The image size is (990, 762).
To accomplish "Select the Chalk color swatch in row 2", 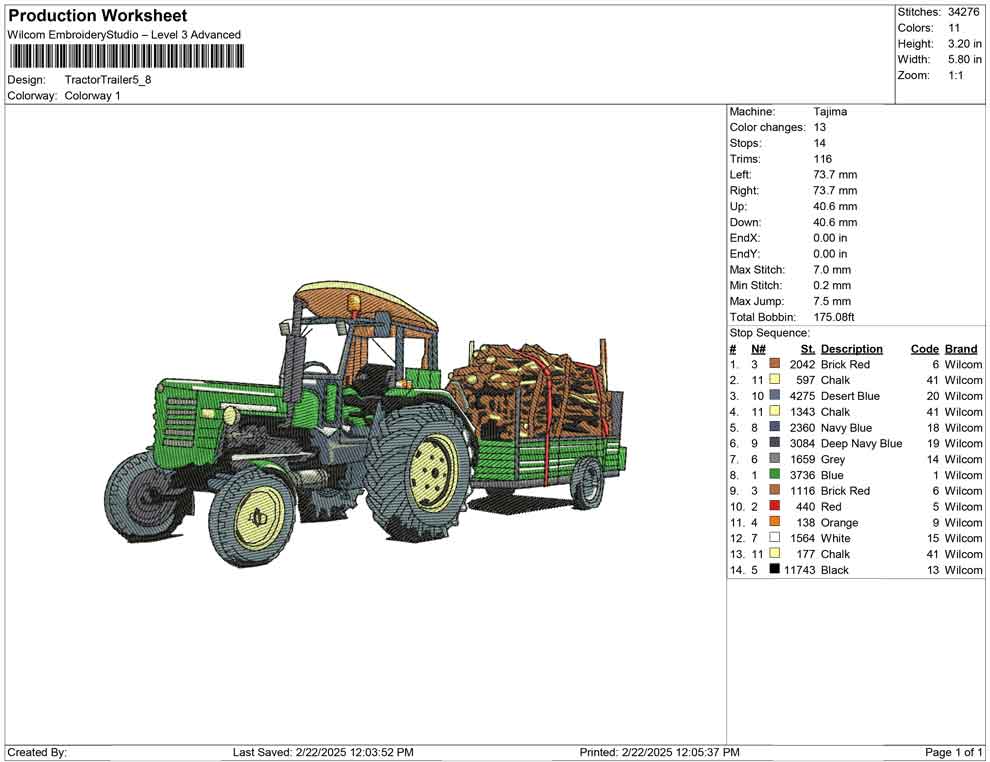I will [775, 380].
